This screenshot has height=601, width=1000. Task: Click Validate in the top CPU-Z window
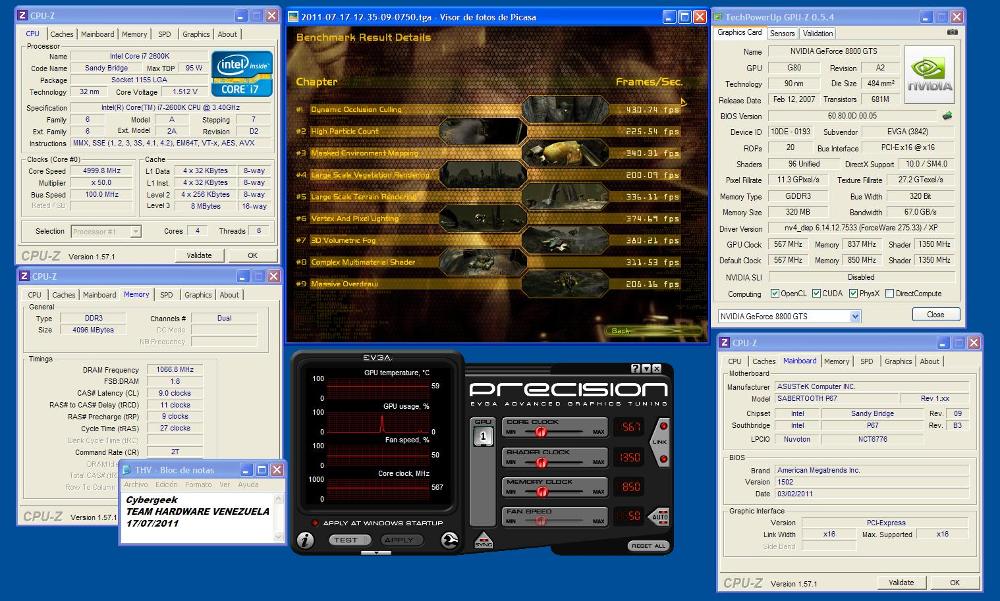[x=199, y=255]
